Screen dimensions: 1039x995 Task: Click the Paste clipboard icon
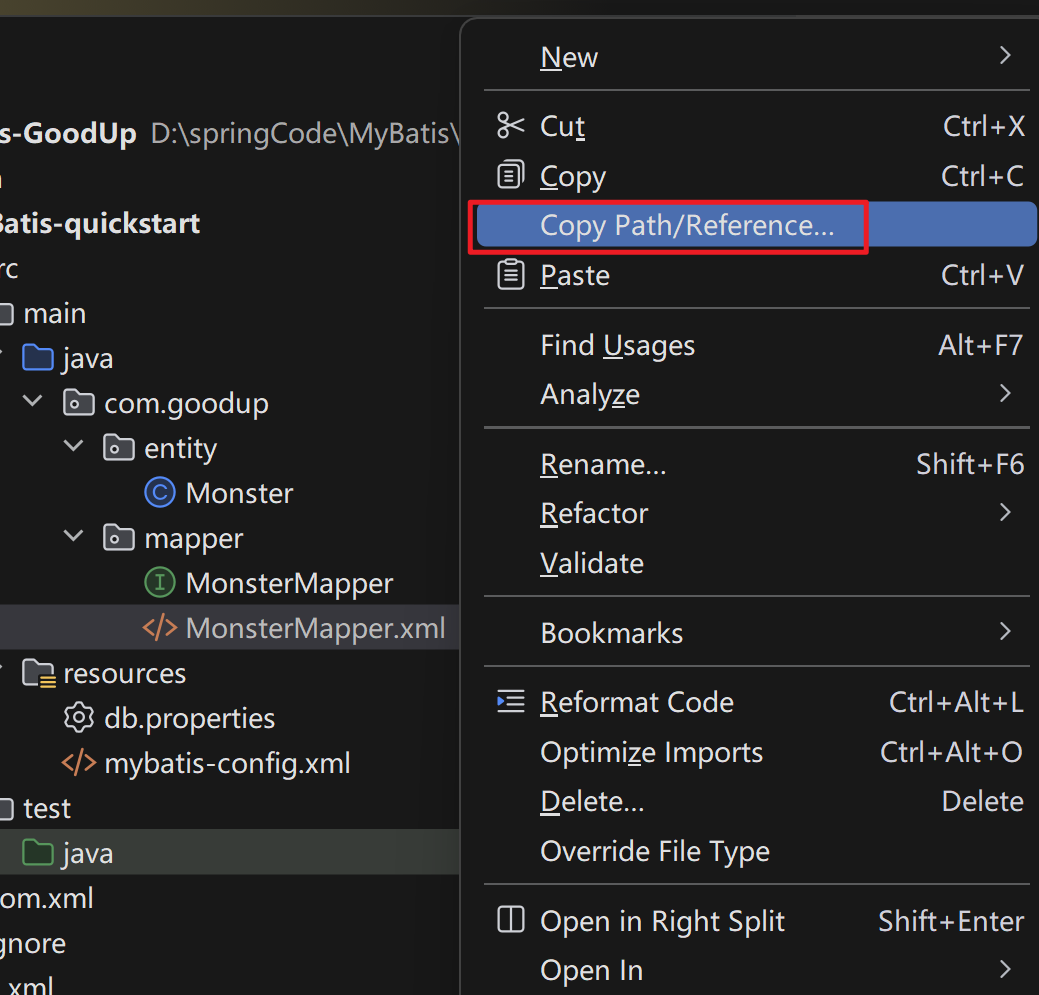[x=510, y=274]
